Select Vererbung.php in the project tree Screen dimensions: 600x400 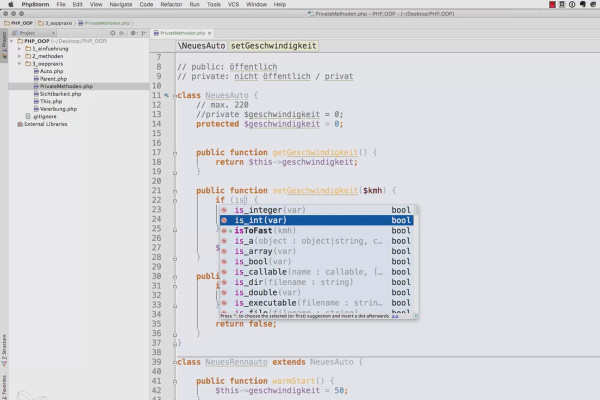pyautogui.click(x=55, y=109)
